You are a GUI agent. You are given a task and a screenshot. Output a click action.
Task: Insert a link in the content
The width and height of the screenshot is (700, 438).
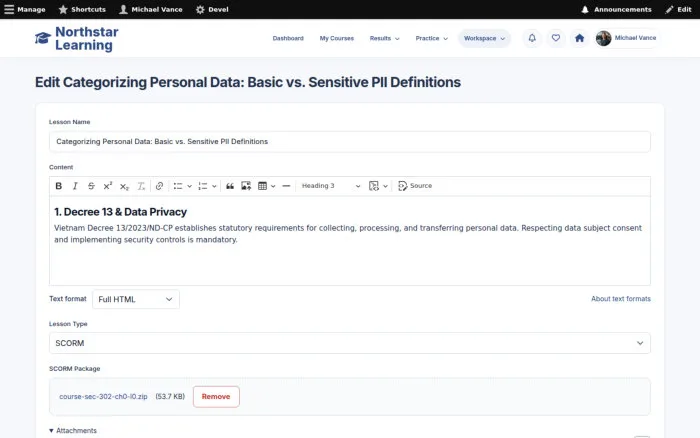(159, 186)
